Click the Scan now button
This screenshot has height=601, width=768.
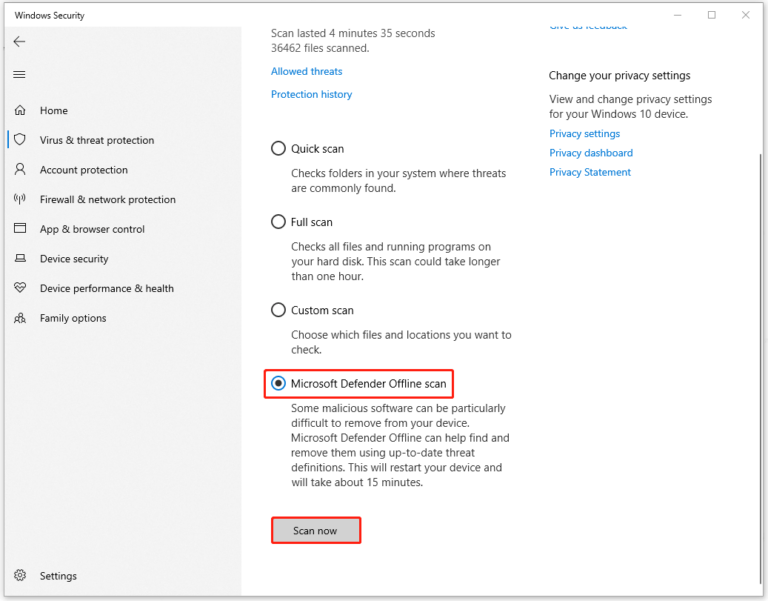pyautogui.click(x=316, y=530)
